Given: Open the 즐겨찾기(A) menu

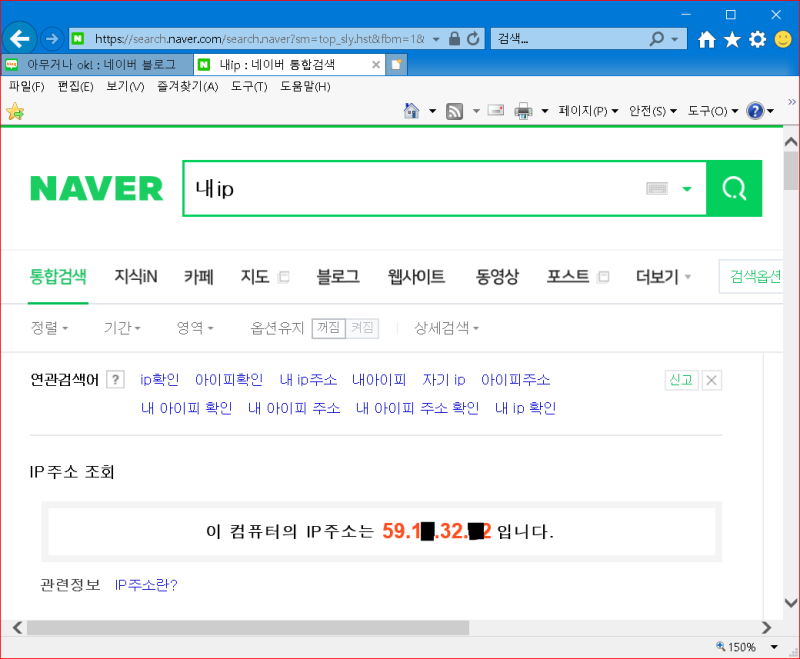Looking at the screenshot, I should 187,87.
